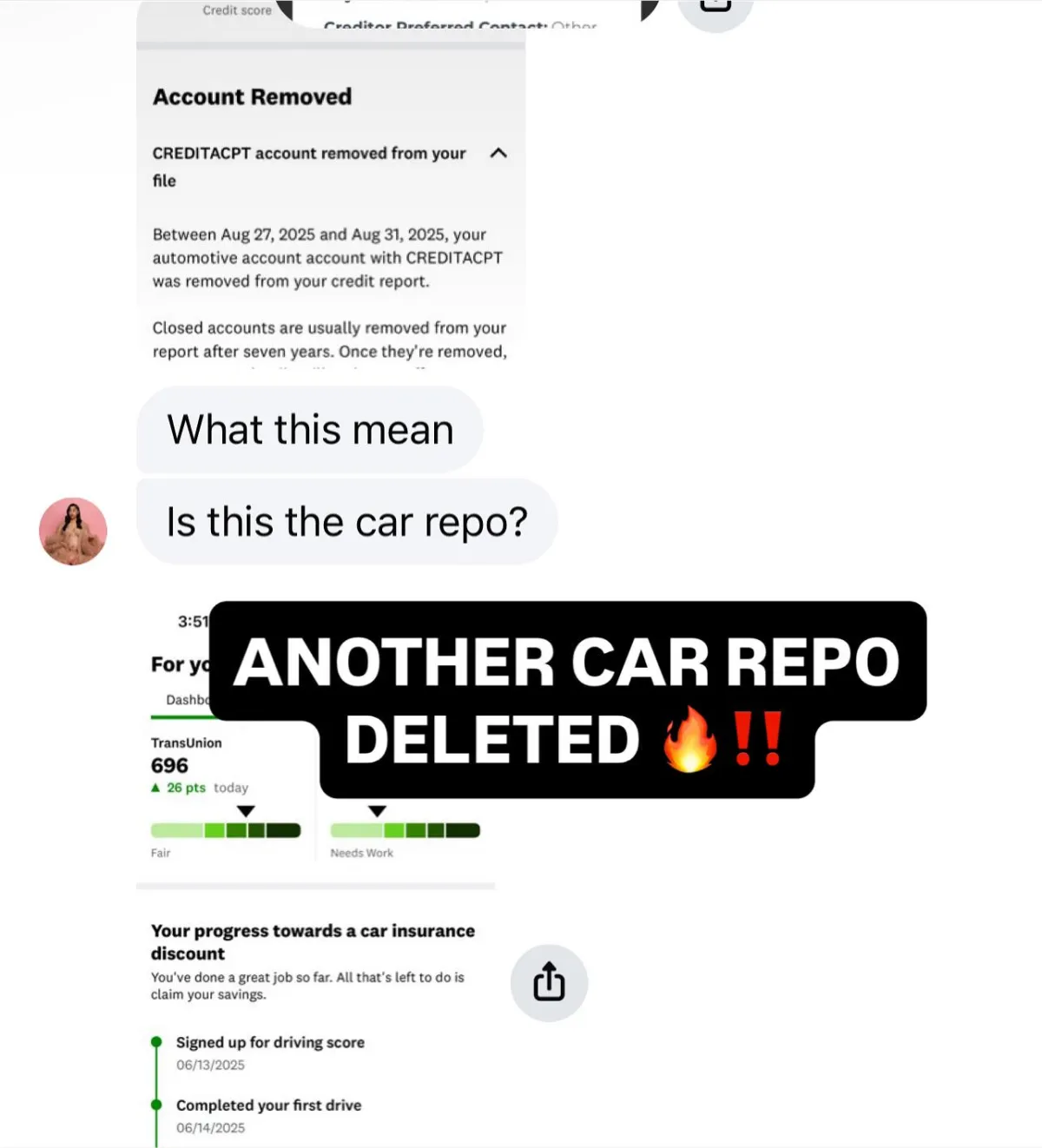Collapse the CREDITACPT account removed chevron
1042x1148 pixels.
coord(498,153)
